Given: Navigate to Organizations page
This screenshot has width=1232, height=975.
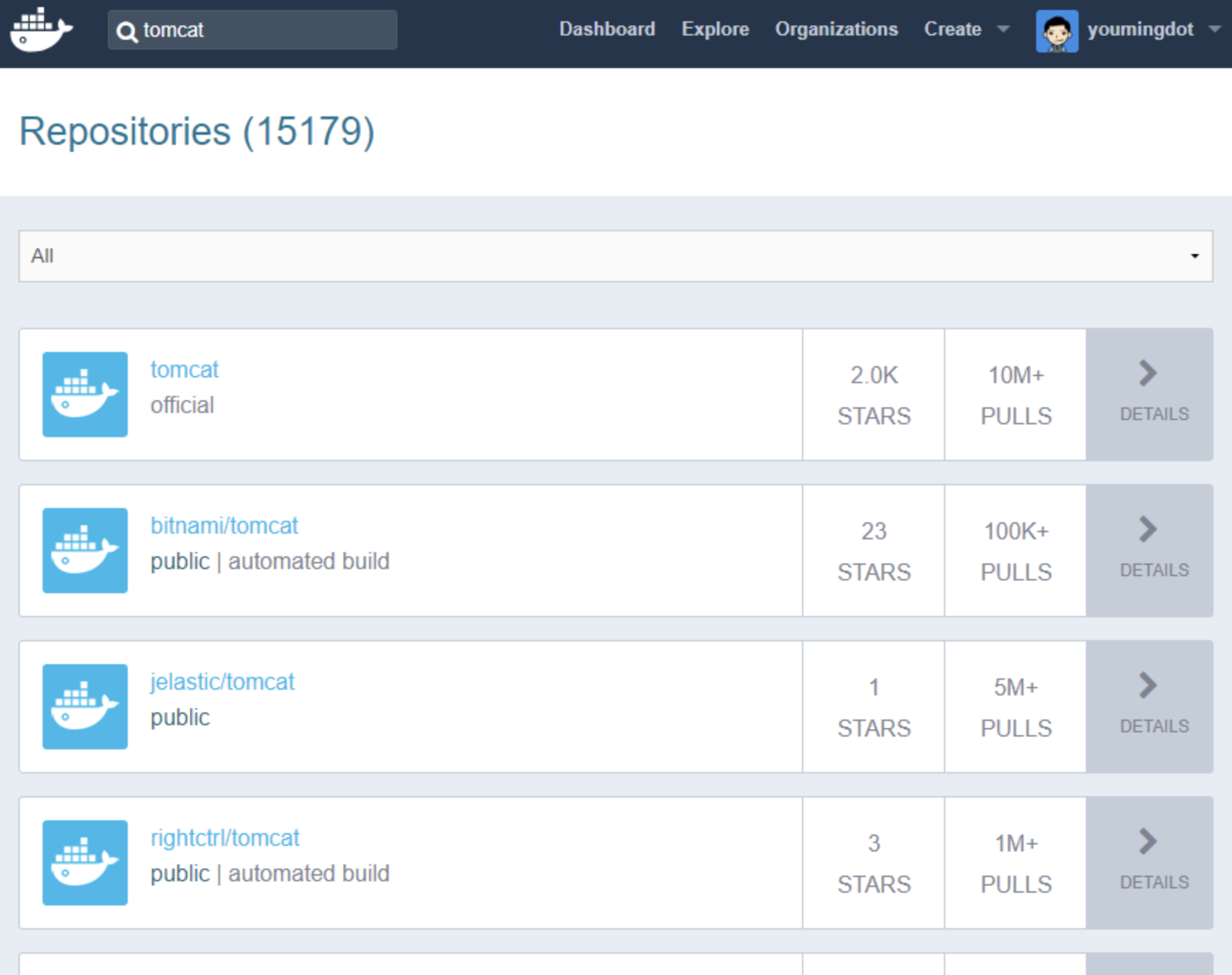Looking at the screenshot, I should 836,29.
